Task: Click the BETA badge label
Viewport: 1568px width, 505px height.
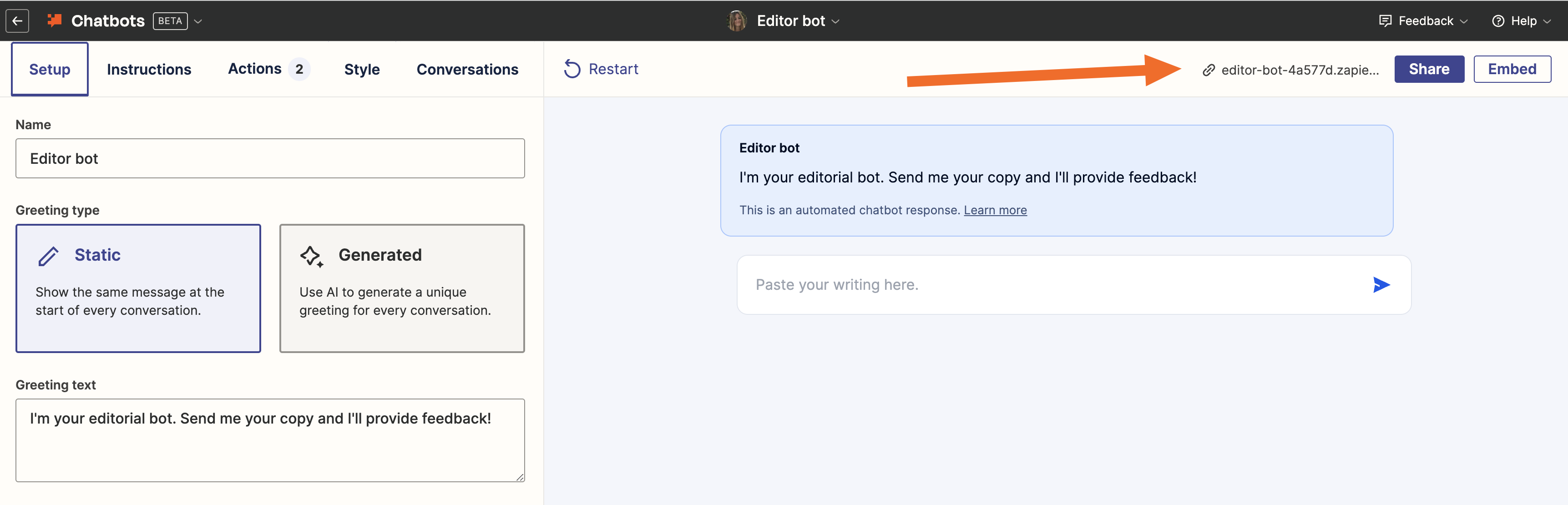Action: (170, 20)
